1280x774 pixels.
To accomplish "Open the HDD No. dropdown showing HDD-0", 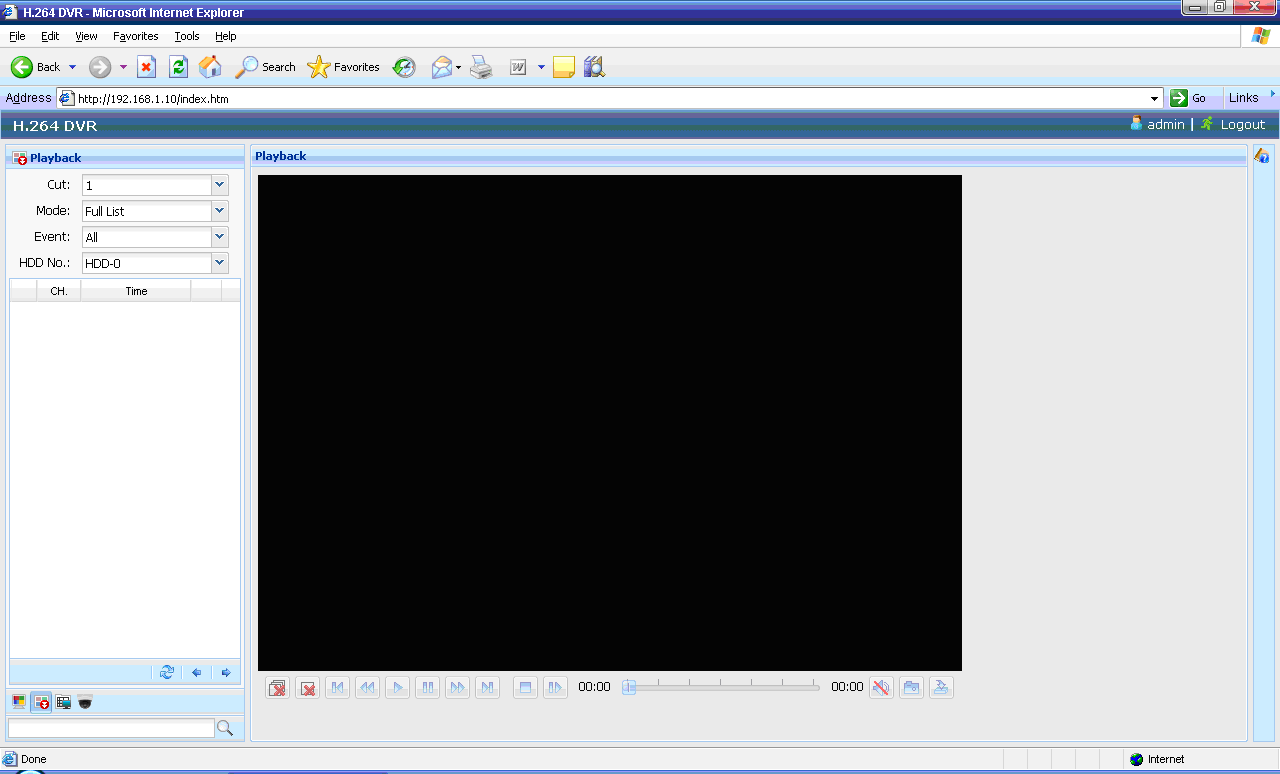I will (x=220, y=263).
